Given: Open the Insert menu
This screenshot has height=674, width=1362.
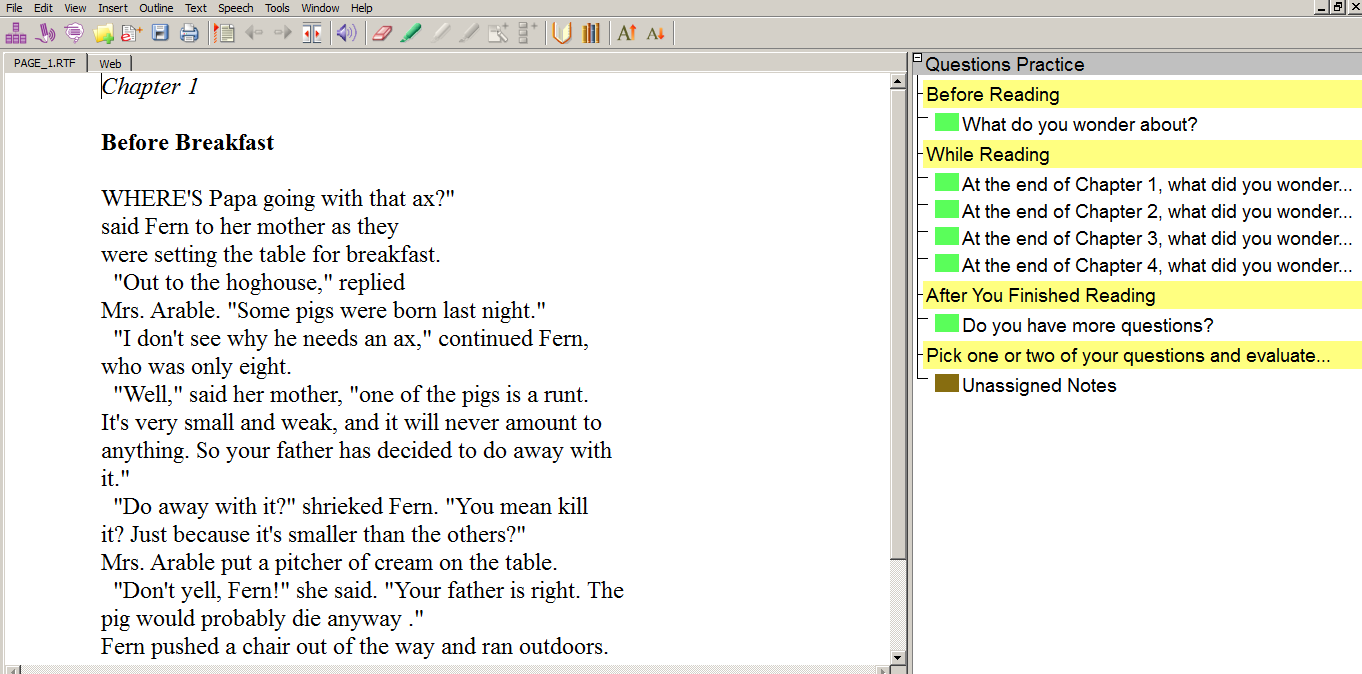Looking at the screenshot, I should pyautogui.click(x=113, y=8).
